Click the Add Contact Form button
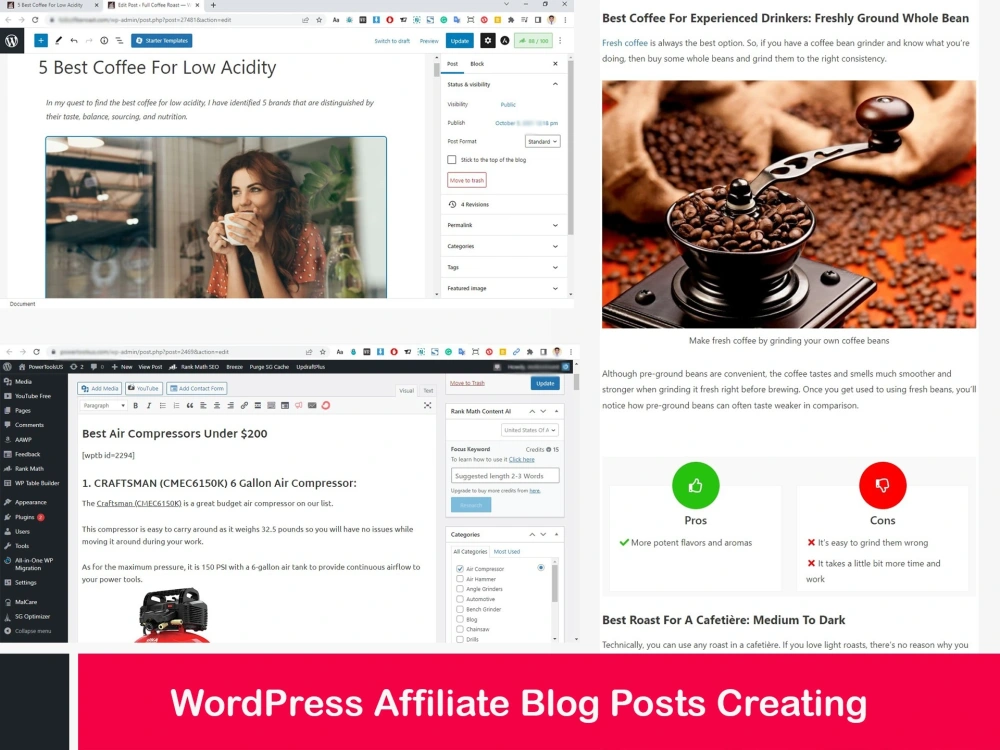 click(197, 388)
